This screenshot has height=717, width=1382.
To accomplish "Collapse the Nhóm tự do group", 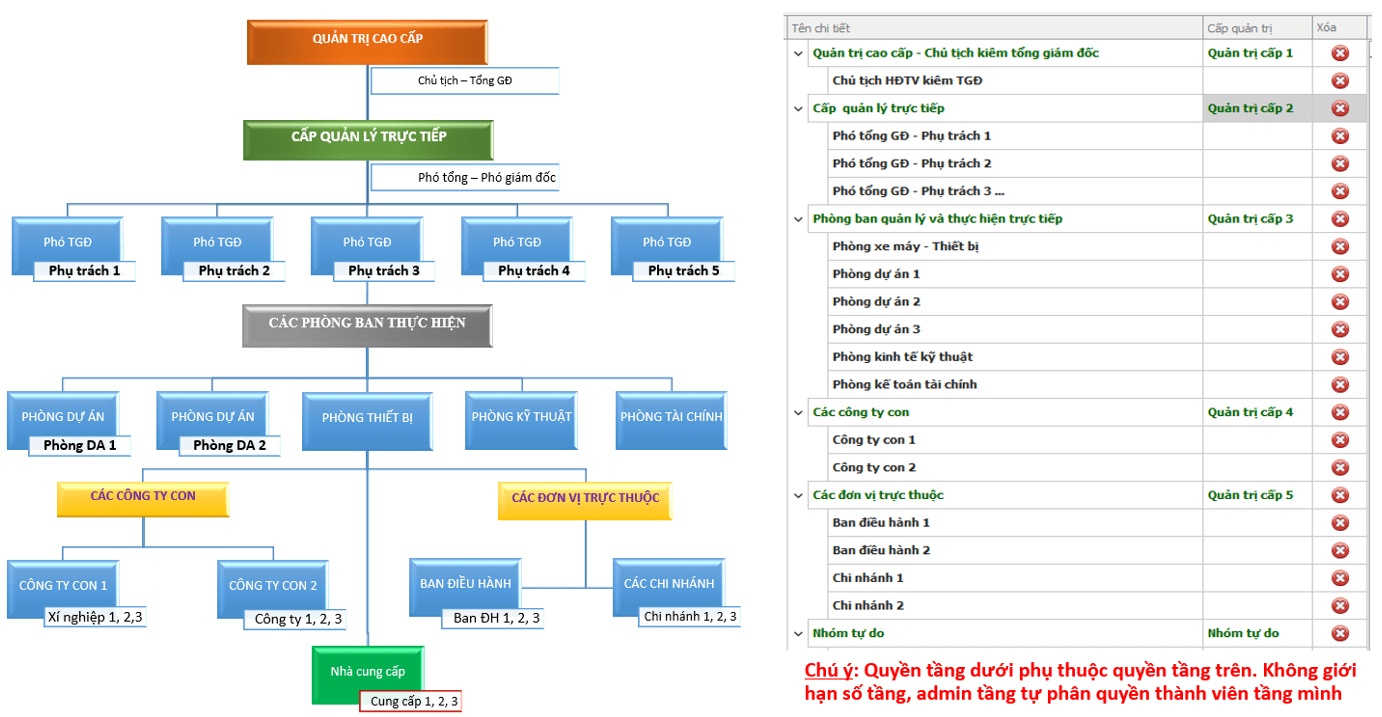I will (798, 633).
